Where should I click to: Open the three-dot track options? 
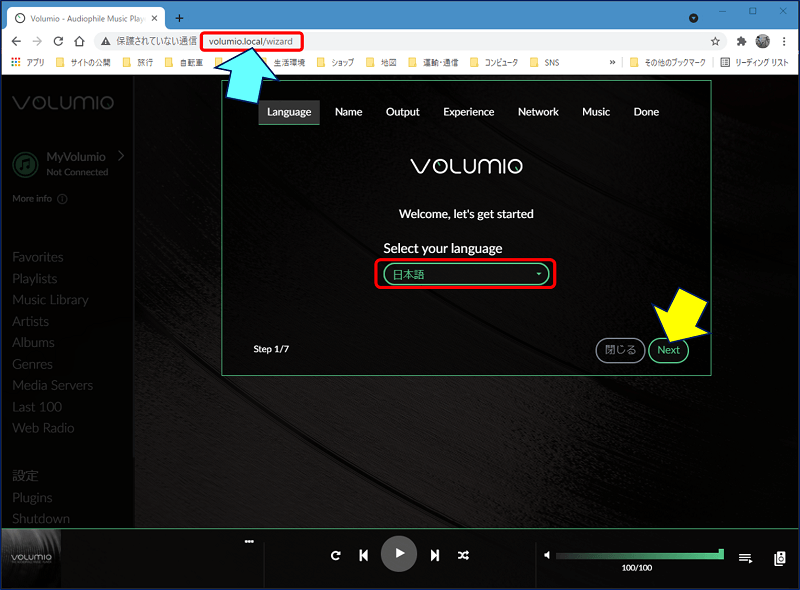click(x=249, y=542)
